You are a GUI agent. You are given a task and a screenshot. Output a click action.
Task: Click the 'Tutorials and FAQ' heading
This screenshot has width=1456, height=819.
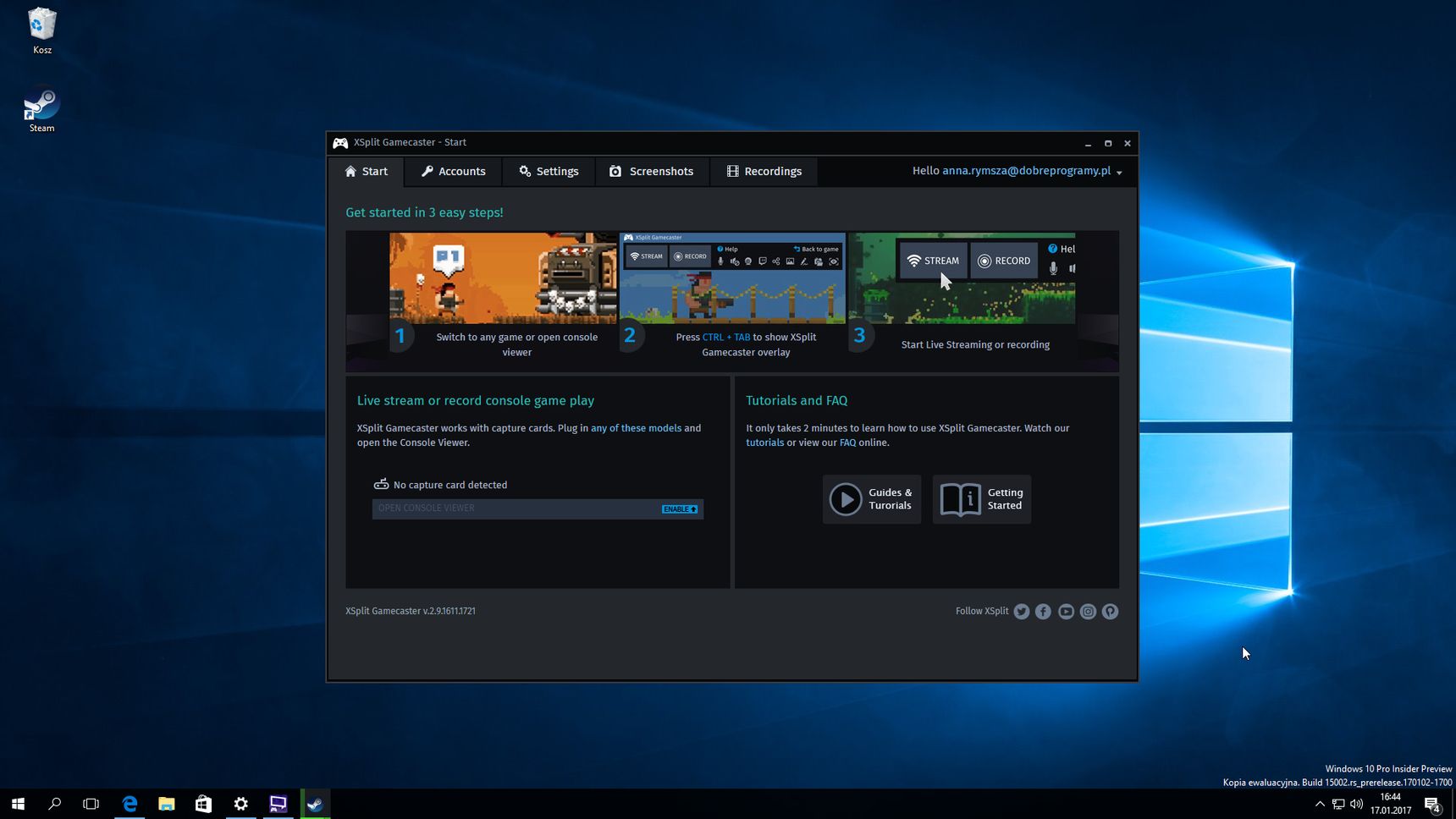tap(797, 400)
